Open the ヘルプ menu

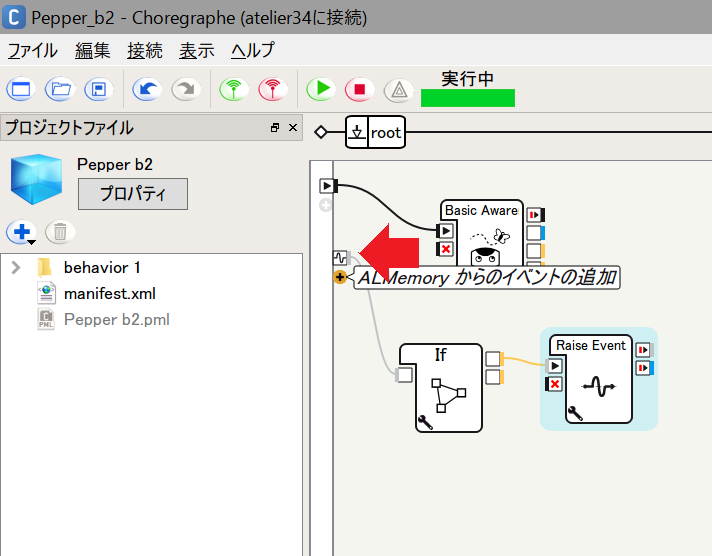(x=253, y=50)
